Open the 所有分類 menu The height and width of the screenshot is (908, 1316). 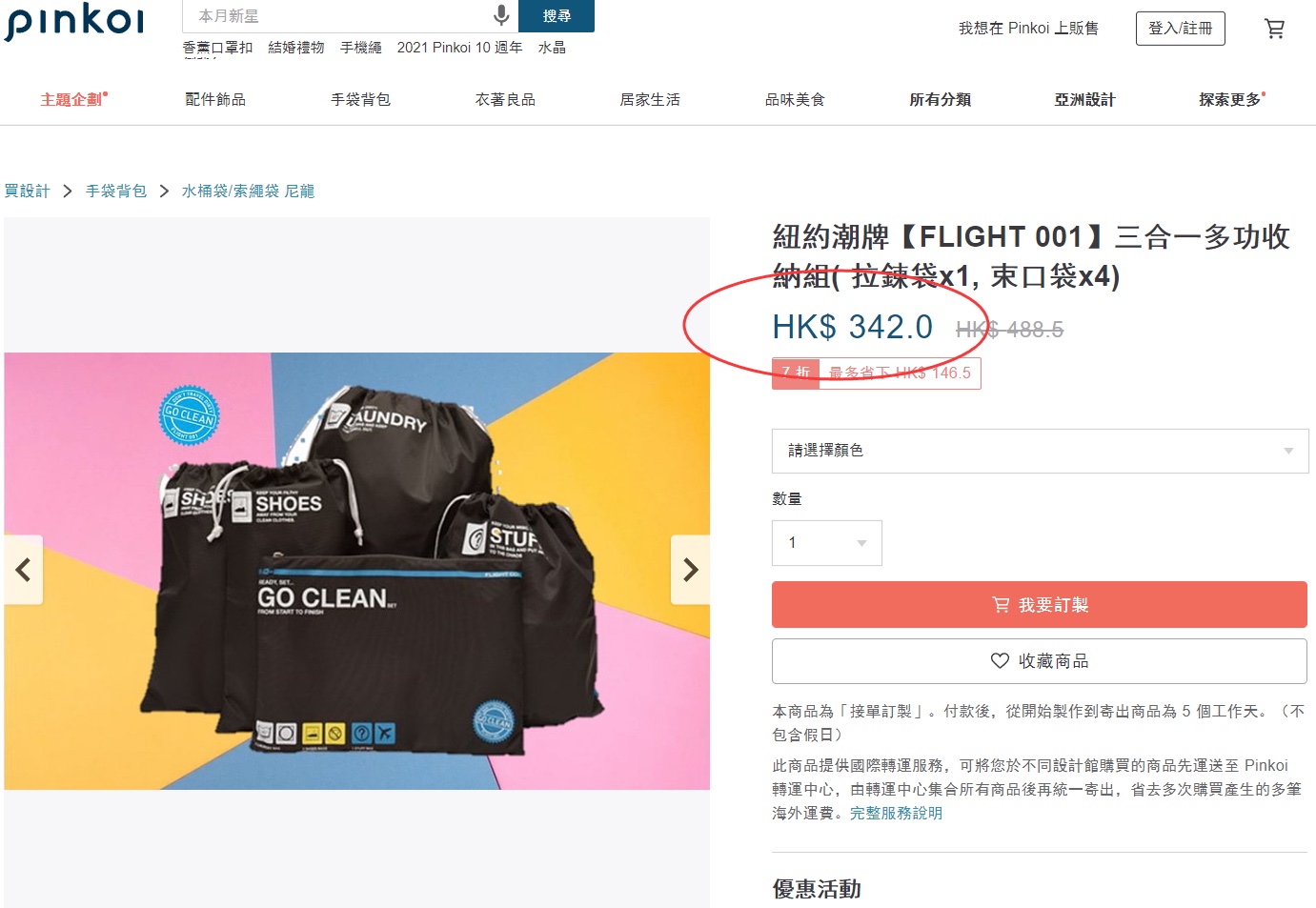[x=940, y=99]
